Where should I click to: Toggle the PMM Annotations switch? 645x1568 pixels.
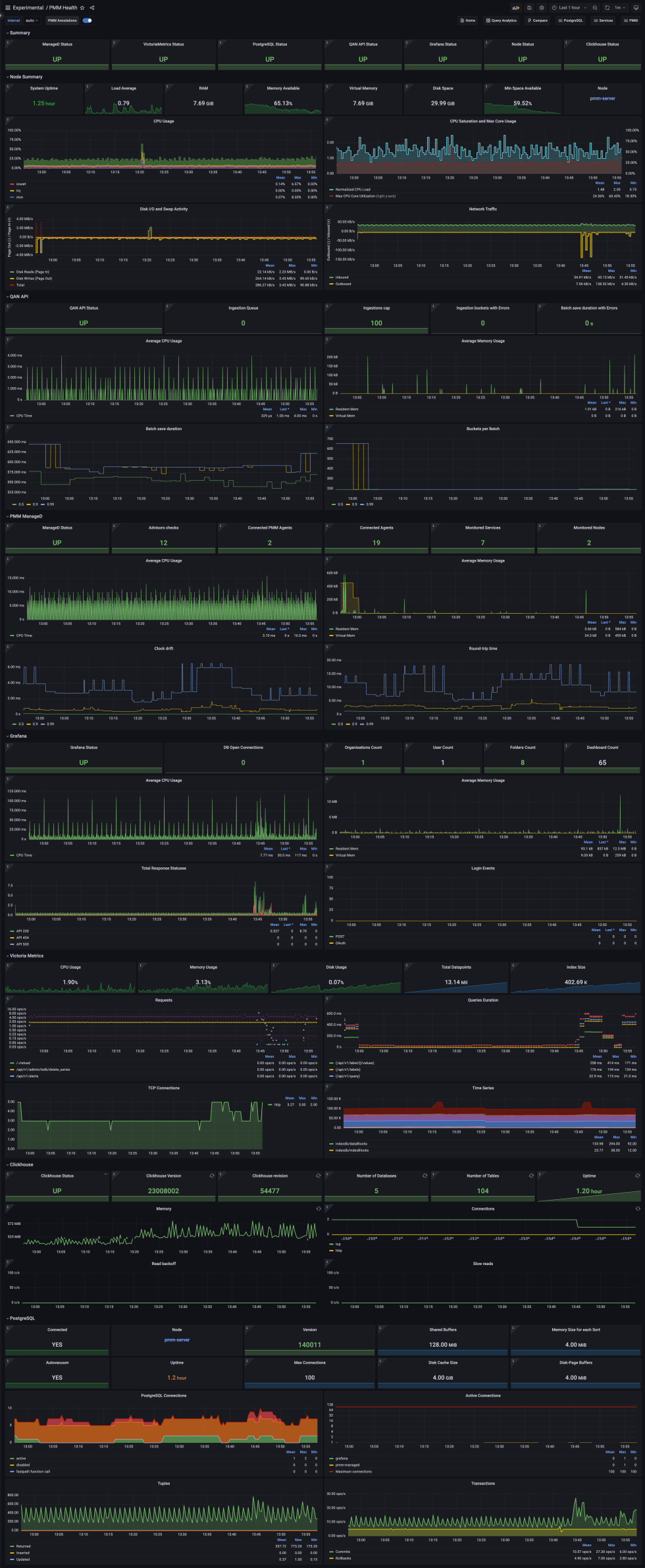tap(87, 20)
